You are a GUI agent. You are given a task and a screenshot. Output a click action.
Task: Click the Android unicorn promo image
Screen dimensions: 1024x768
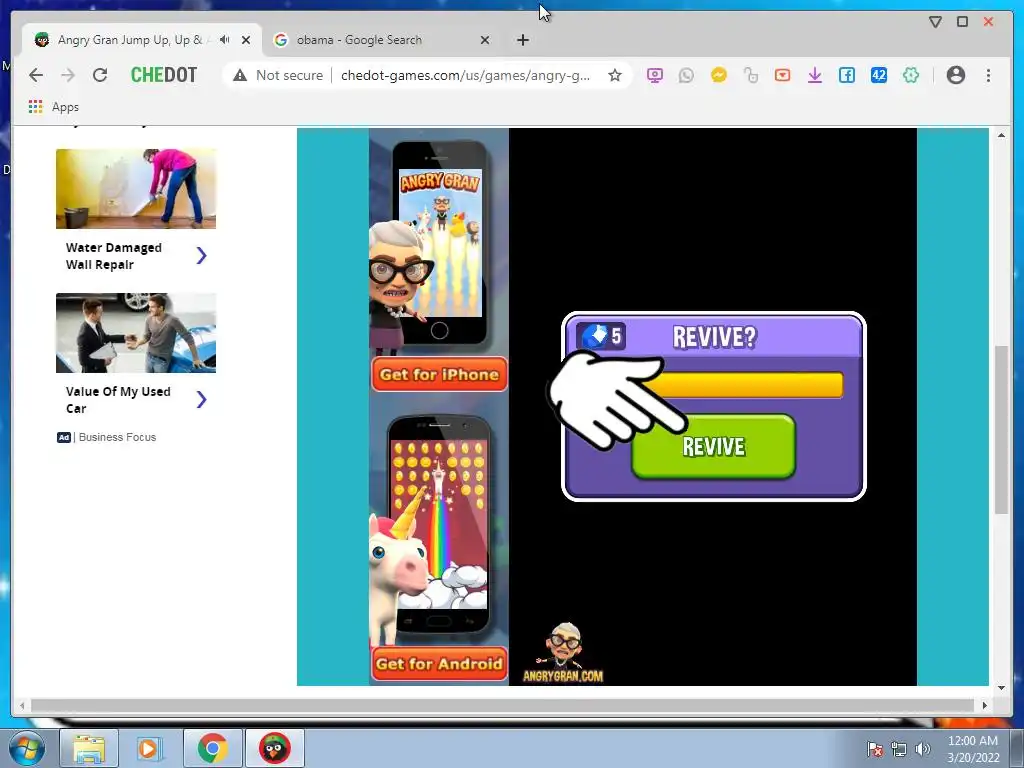click(x=439, y=529)
